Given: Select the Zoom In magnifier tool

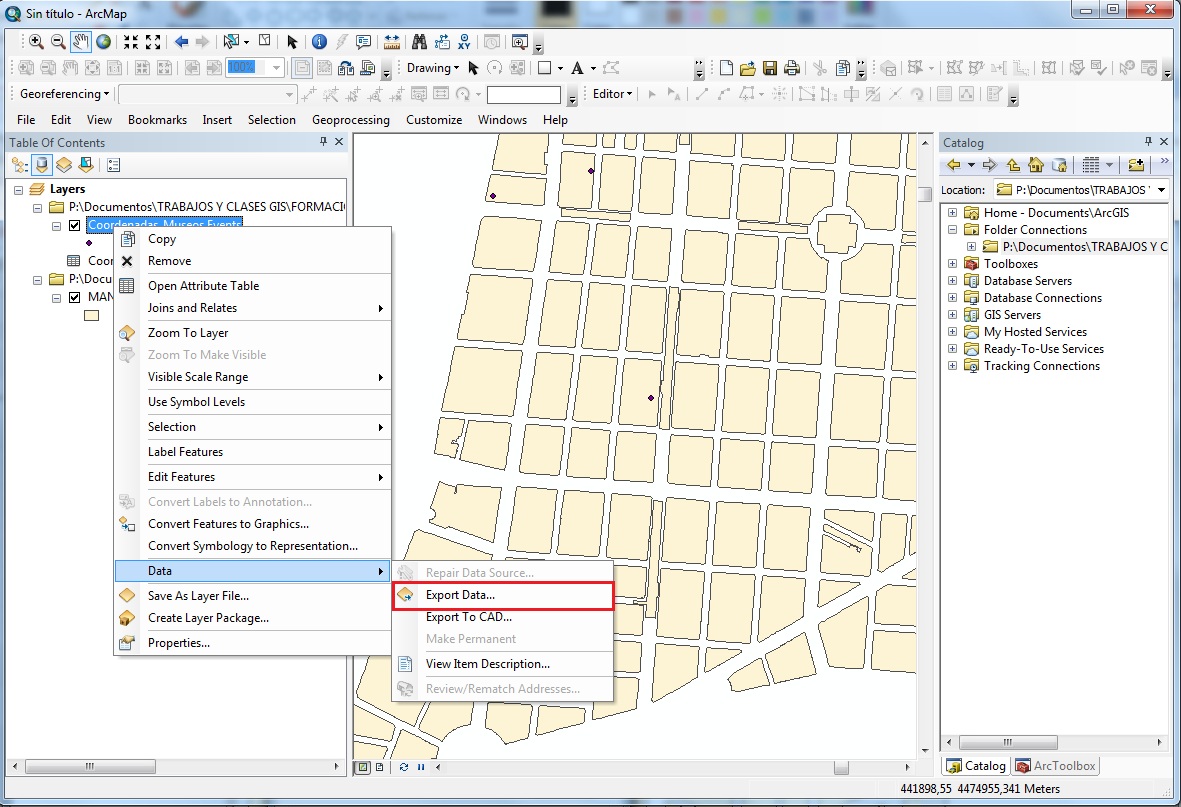Looking at the screenshot, I should click(x=36, y=41).
